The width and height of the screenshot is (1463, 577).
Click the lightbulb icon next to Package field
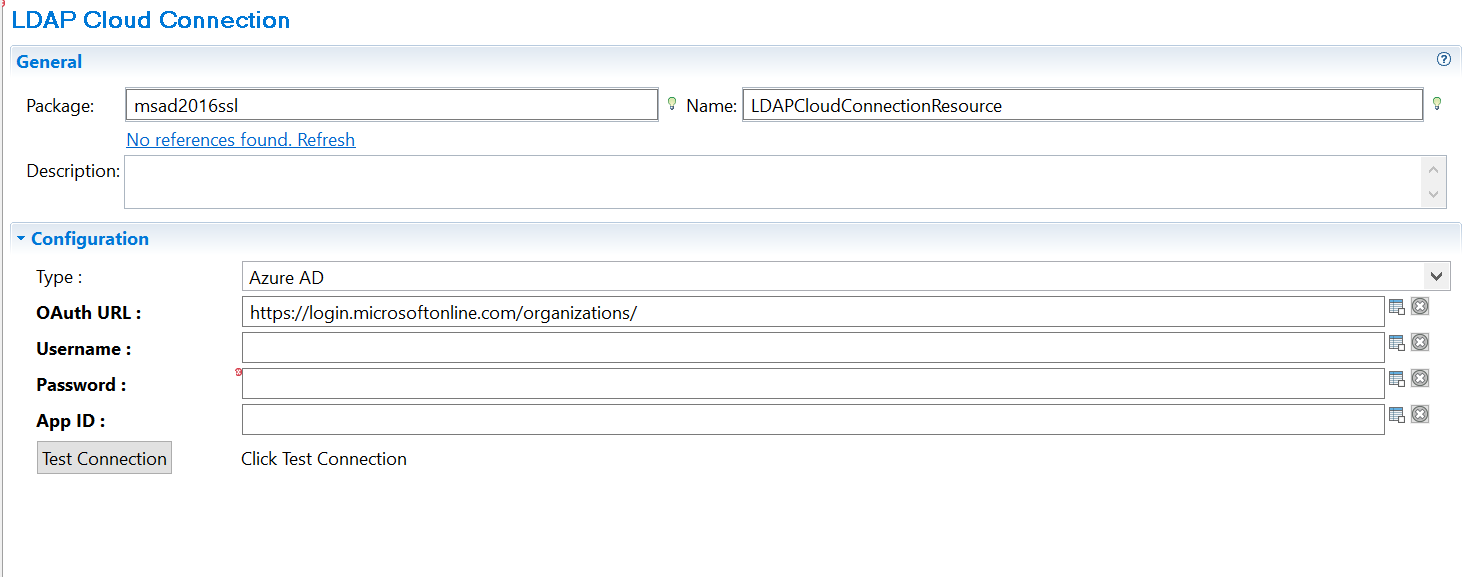[672, 103]
